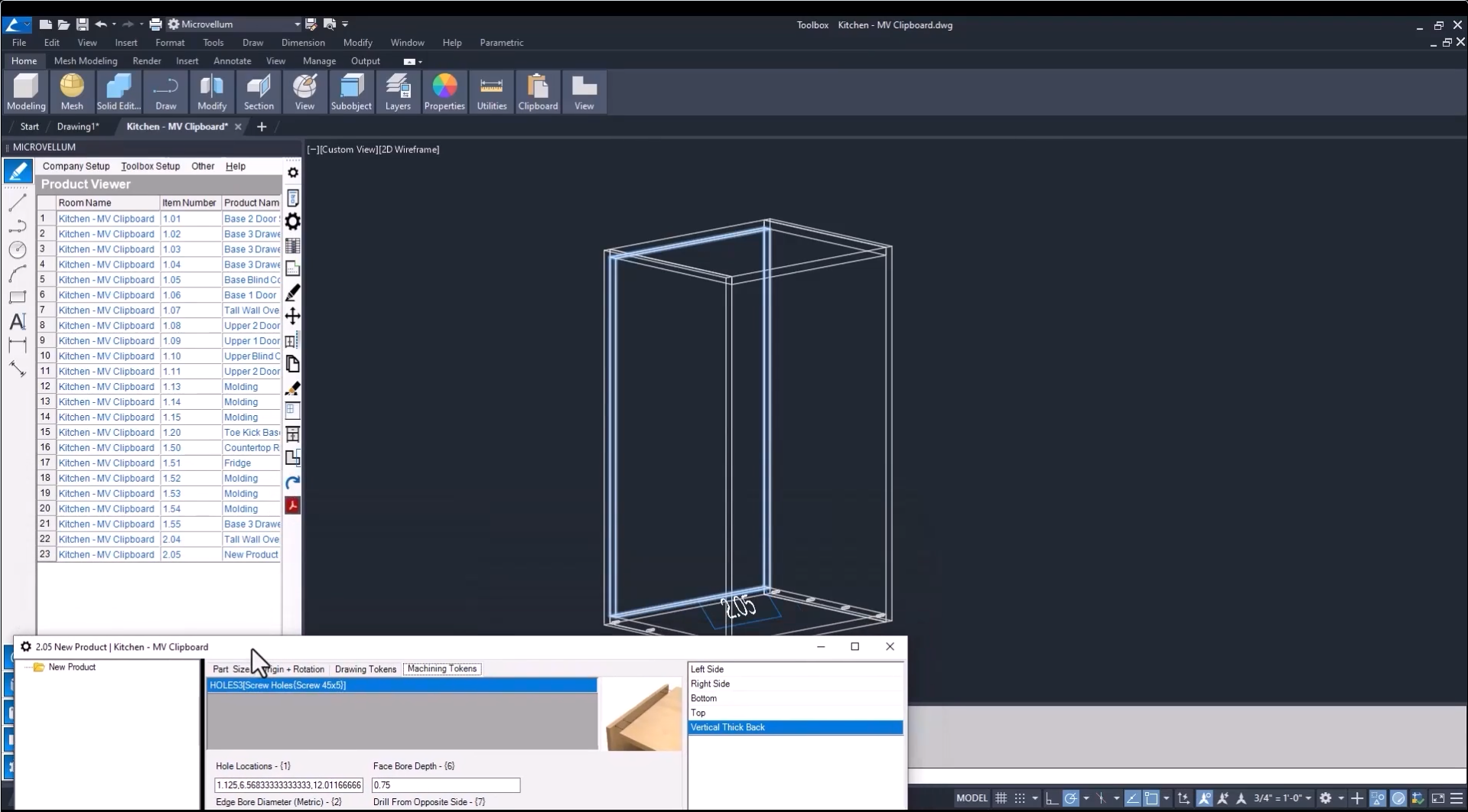
Task: Click the new drawing tab plus button
Action: coord(262,126)
